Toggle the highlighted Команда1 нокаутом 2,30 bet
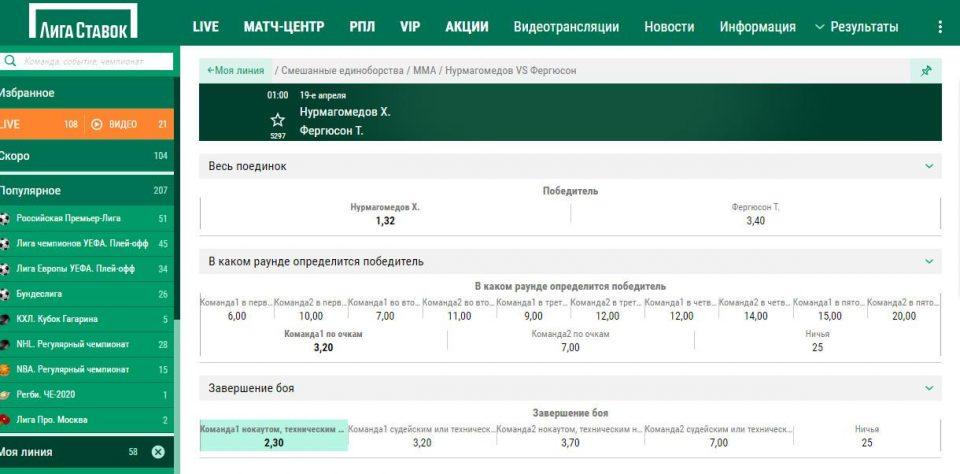Viewport: 960px width, 474px height. coord(274,435)
